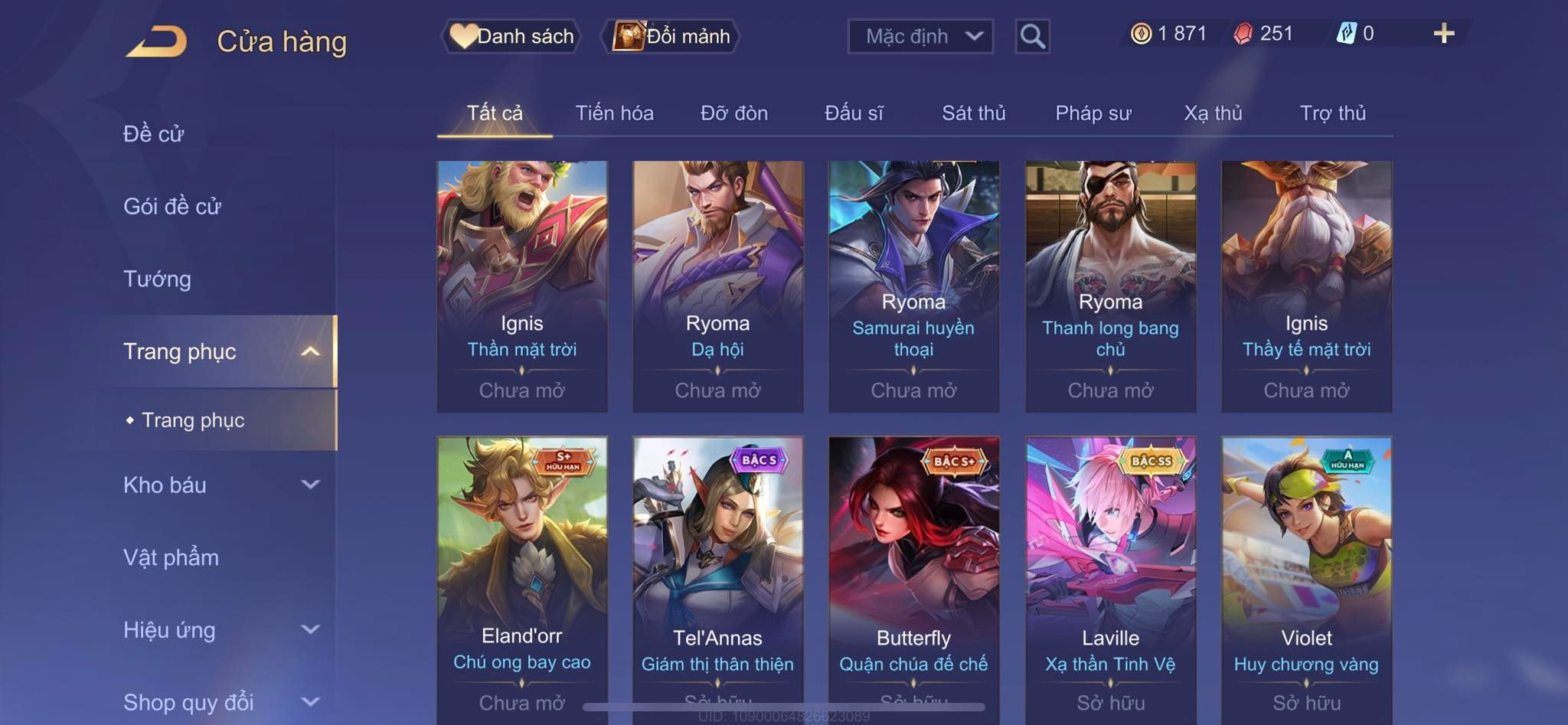Viewport: 1568px width, 725px height.
Task: Click the blue voucher currency icon
Action: (1346, 34)
